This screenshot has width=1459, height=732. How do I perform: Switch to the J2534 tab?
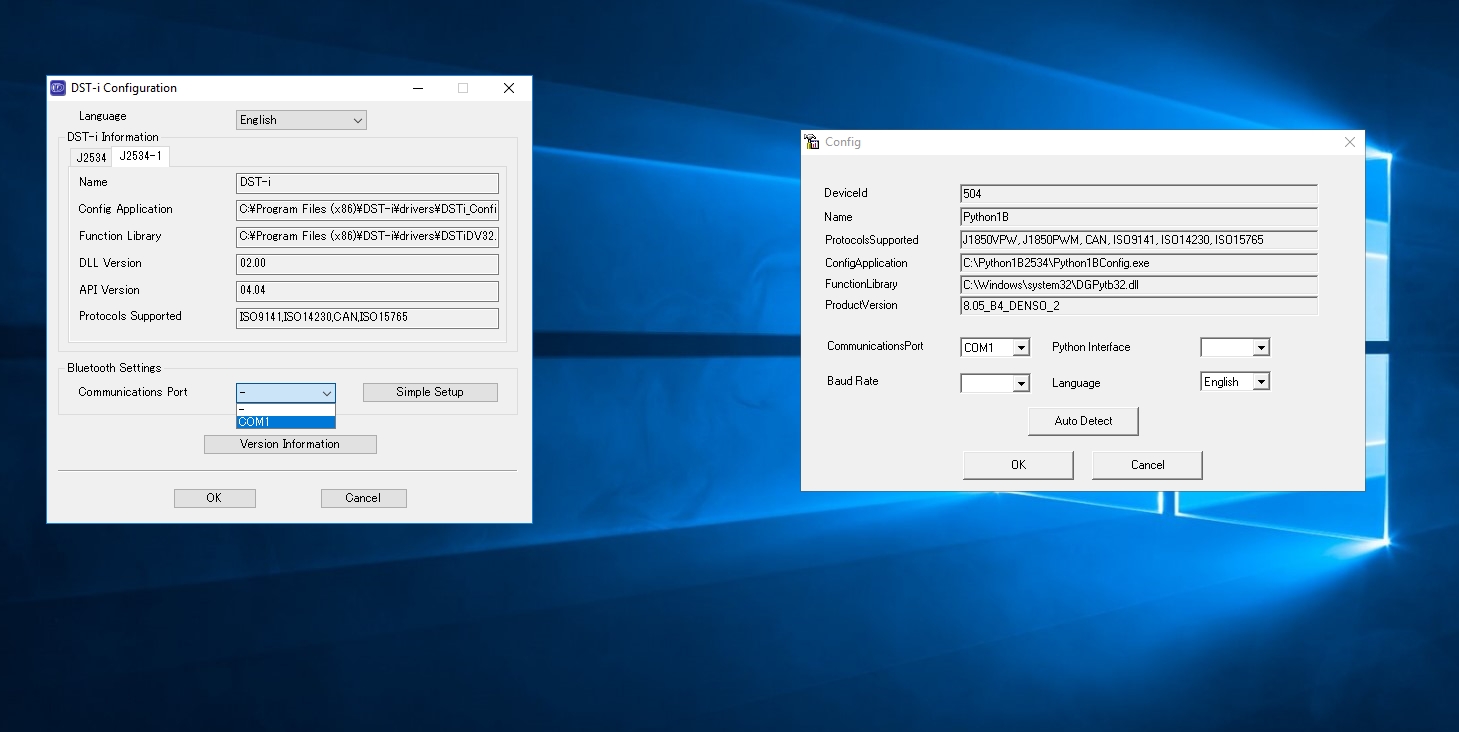pyautogui.click(x=91, y=157)
